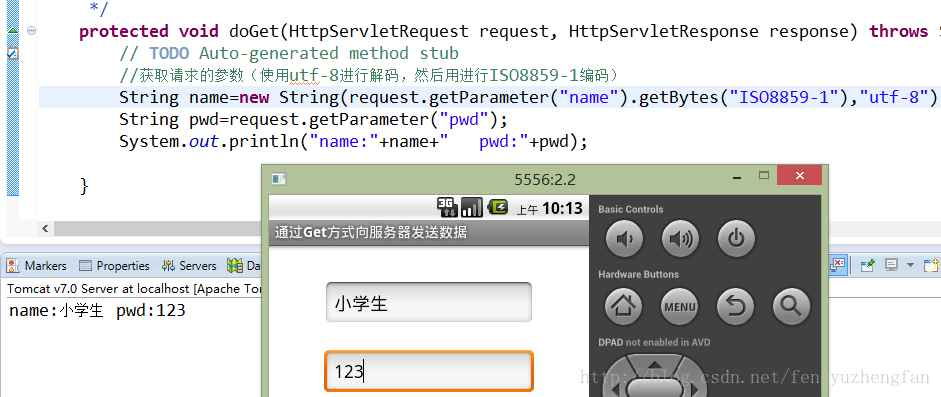The height and width of the screenshot is (397, 941).
Task: Click the emulator title 5556:2.2
Action: (x=545, y=179)
